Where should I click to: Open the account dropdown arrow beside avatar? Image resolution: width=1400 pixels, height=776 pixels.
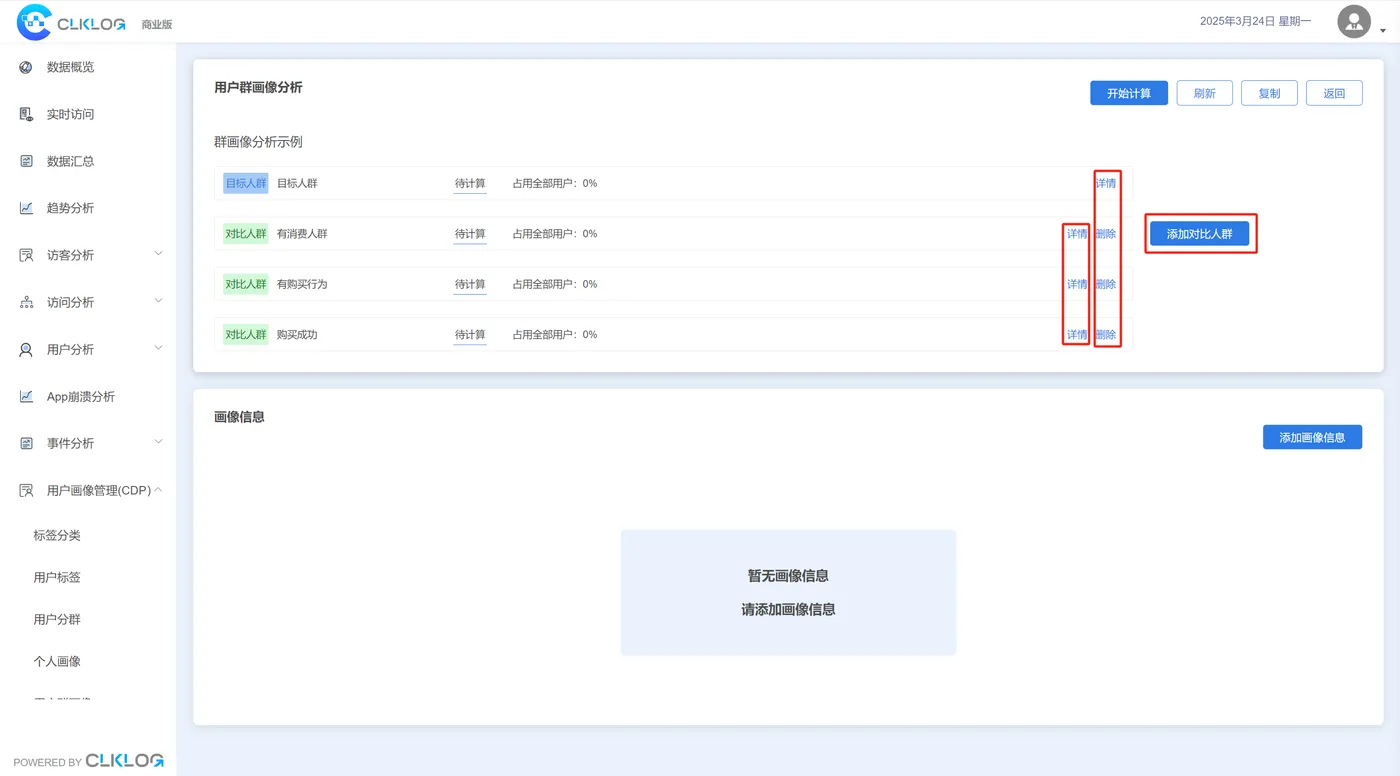(x=1383, y=30)
